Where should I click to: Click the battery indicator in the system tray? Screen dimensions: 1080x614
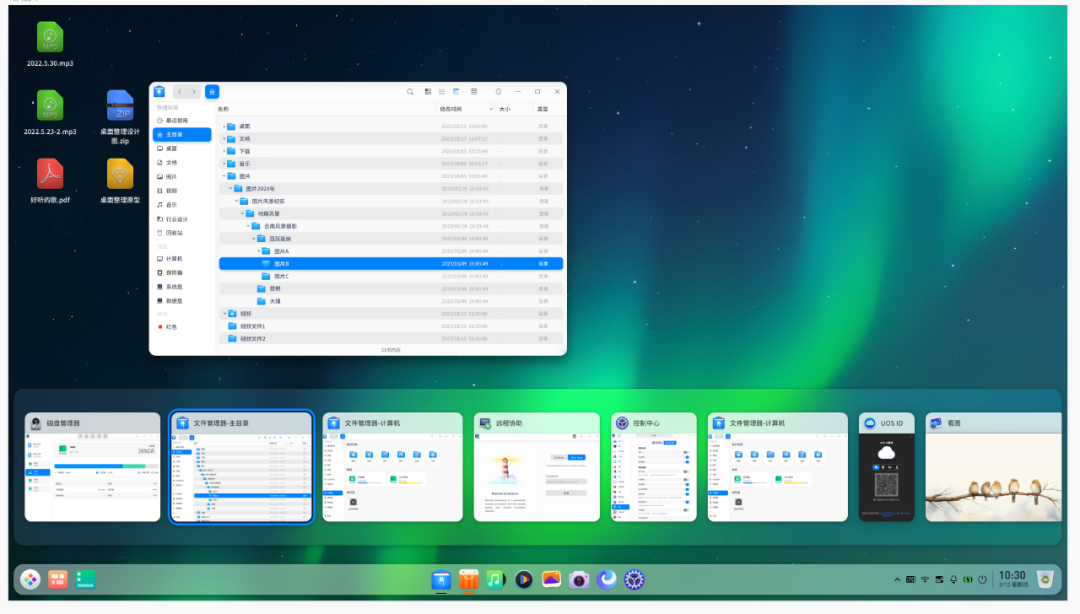[x=967, y=579]
